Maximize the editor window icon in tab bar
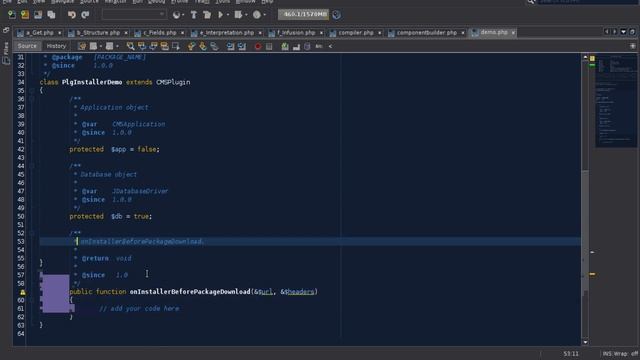 click(x=632, y=32)
